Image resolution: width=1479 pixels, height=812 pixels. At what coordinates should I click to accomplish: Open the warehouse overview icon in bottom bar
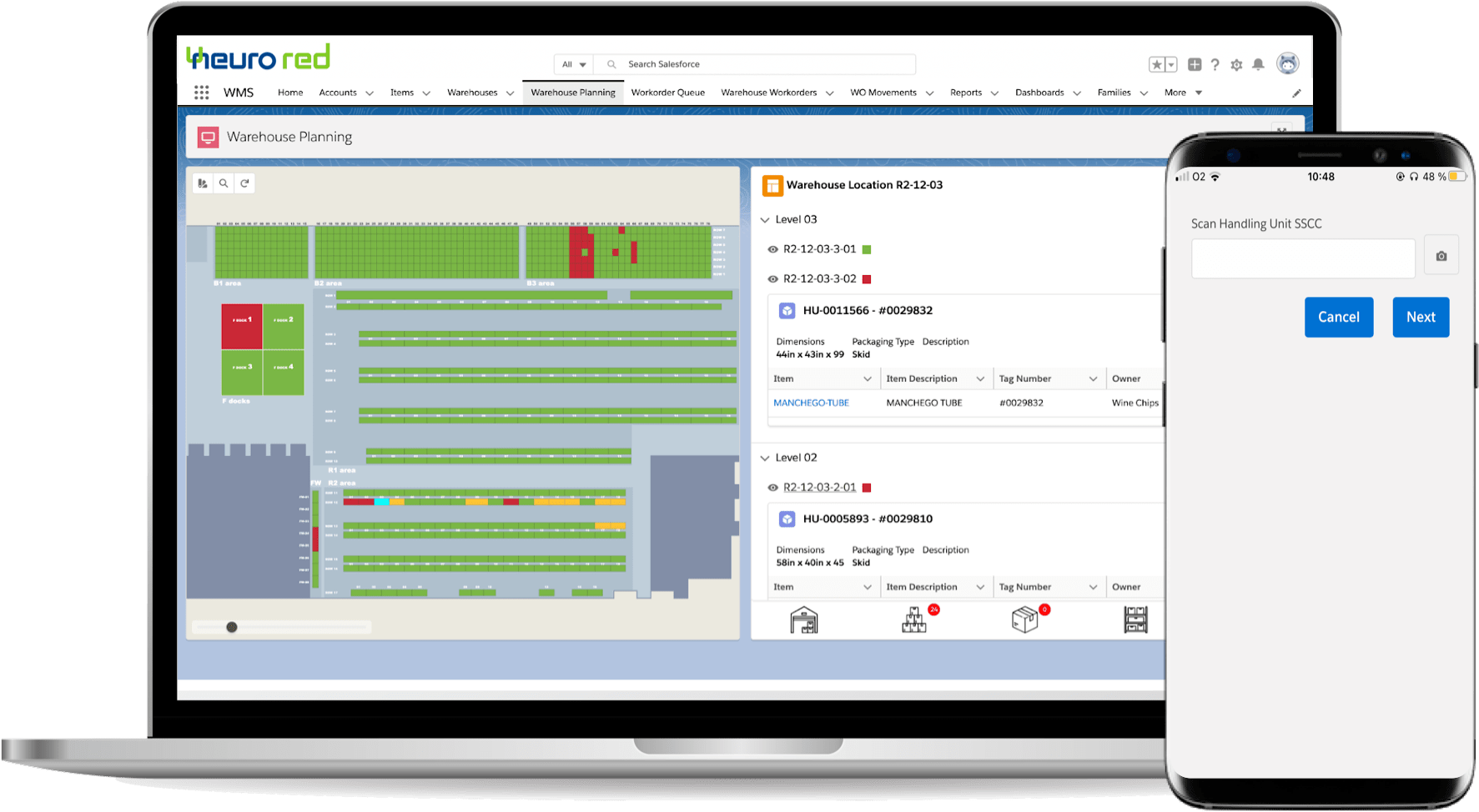803,619
